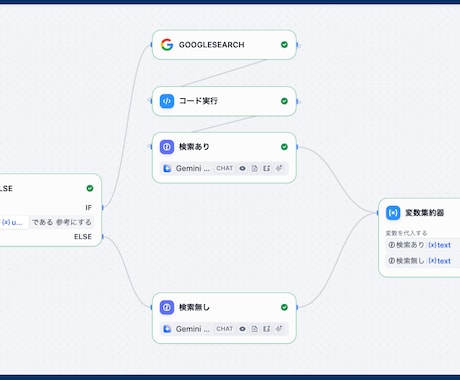This screenshot has width=460, height=380.
Task: Click the GOOGLESEARCH node output handle
Action: point(298,45)
